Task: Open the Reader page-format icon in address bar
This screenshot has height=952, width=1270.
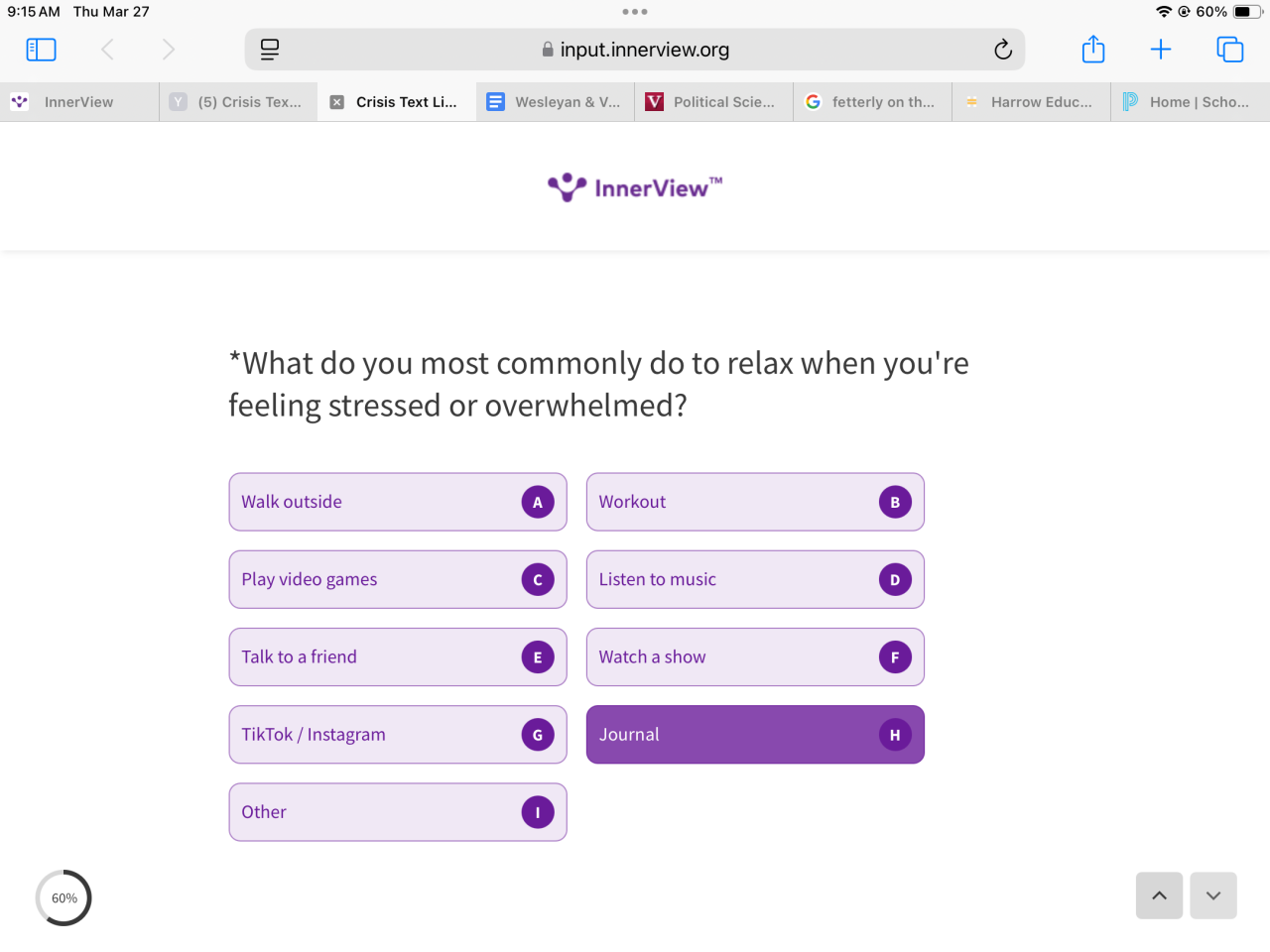Action: coord(270,50)
